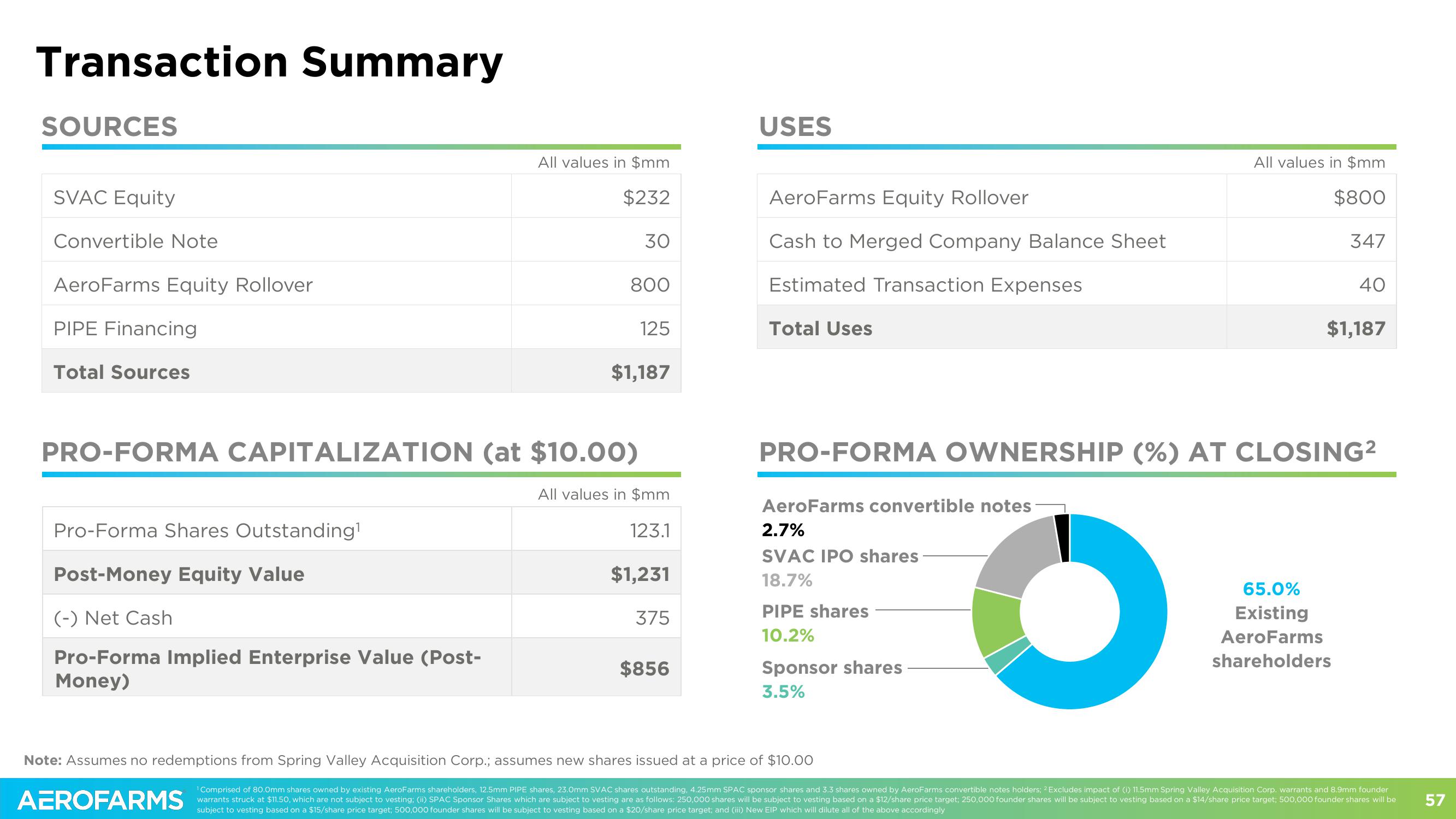Image resolution: width=1456 pixels, height=819 pixels.
Task: Click the Total Sources $1,187 value
Action: pos(641,372)
